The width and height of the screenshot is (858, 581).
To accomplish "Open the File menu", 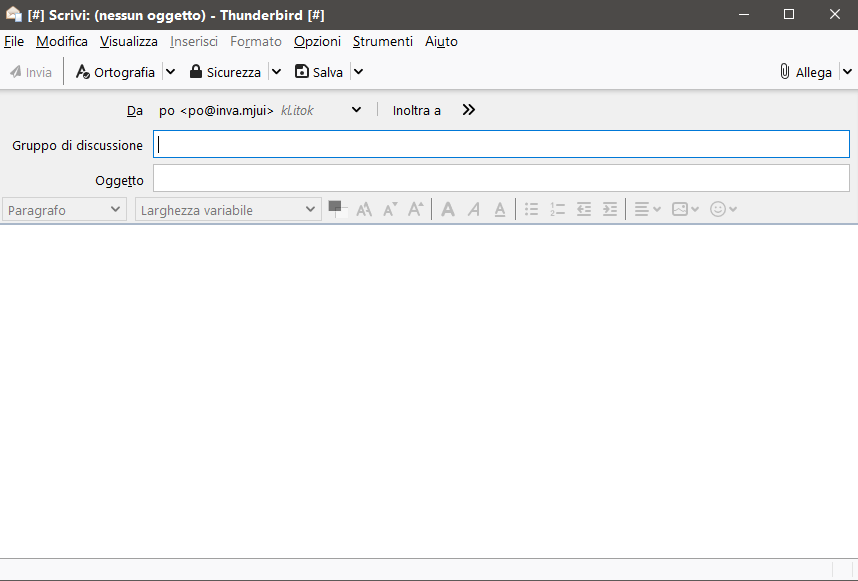I will coord(14,42).
